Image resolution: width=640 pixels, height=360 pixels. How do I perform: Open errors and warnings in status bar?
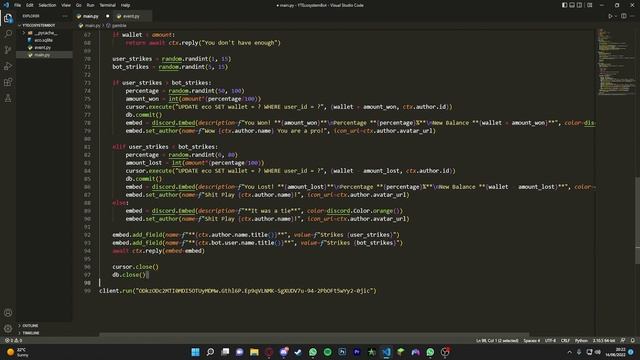click(x=13, y=340)
